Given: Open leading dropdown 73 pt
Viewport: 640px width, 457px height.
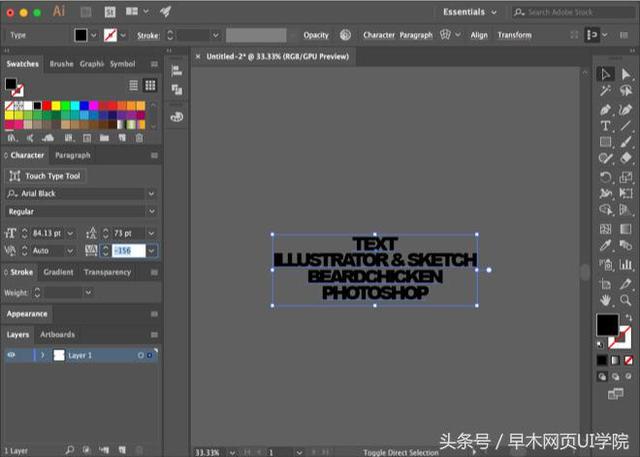Looking at the screenshot, I should click(151, 233).
